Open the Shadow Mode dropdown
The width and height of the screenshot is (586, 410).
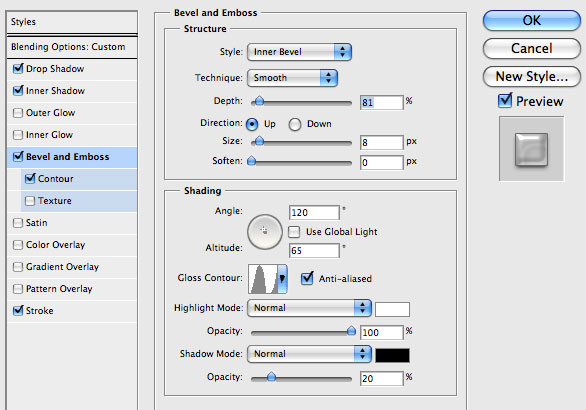tap(309, 354)
